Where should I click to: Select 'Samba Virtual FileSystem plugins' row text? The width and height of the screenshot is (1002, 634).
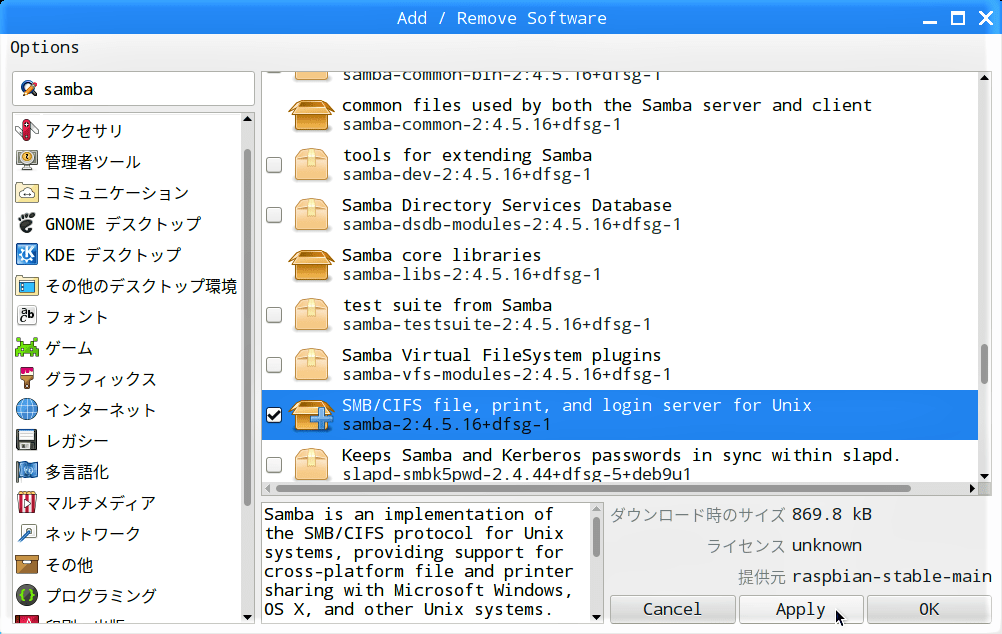[x=502, y=355]
